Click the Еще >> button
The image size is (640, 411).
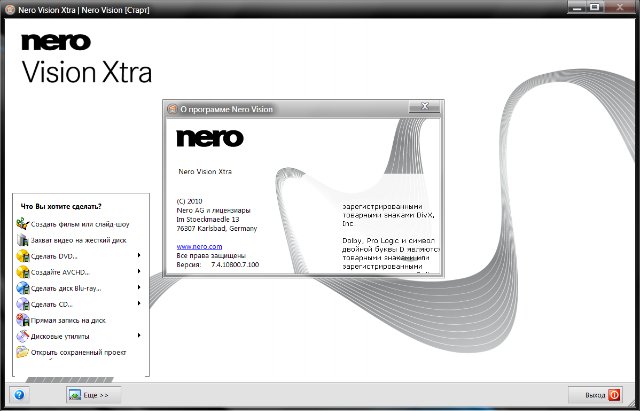[x=93, y=395]
